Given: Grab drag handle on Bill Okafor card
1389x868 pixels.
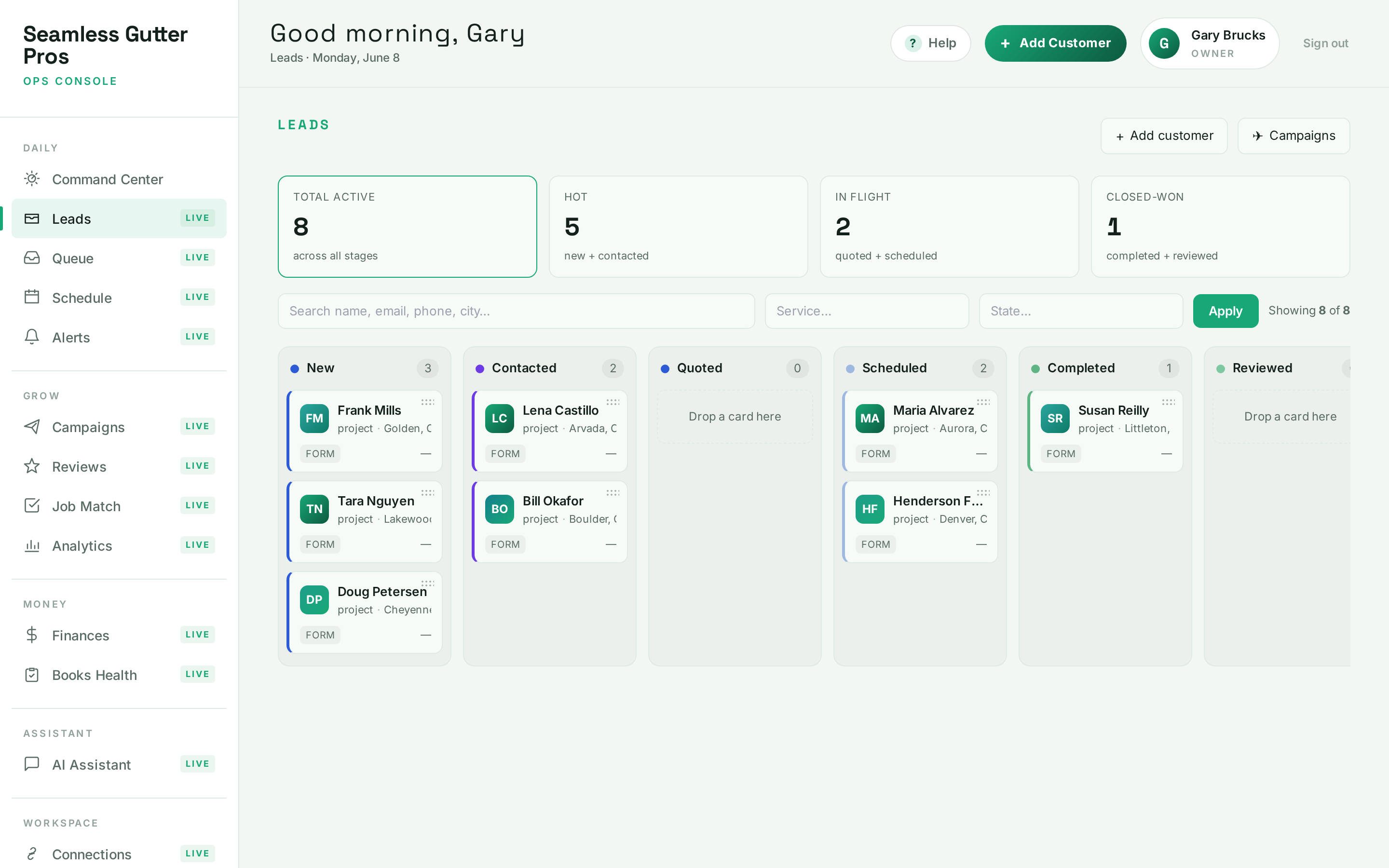Looking at the screenshot, I should [x=613, y=492].
